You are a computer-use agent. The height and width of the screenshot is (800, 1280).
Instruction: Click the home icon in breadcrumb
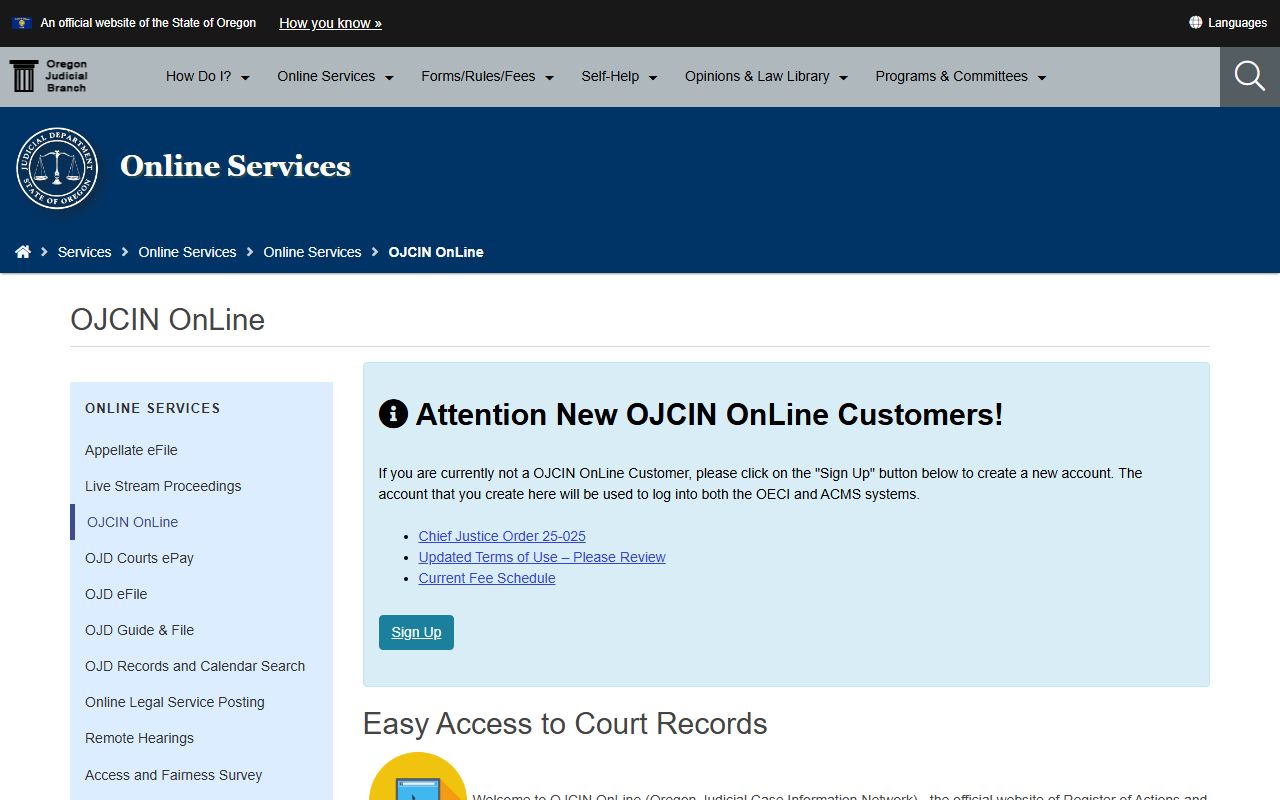click(x=23, y=252)
